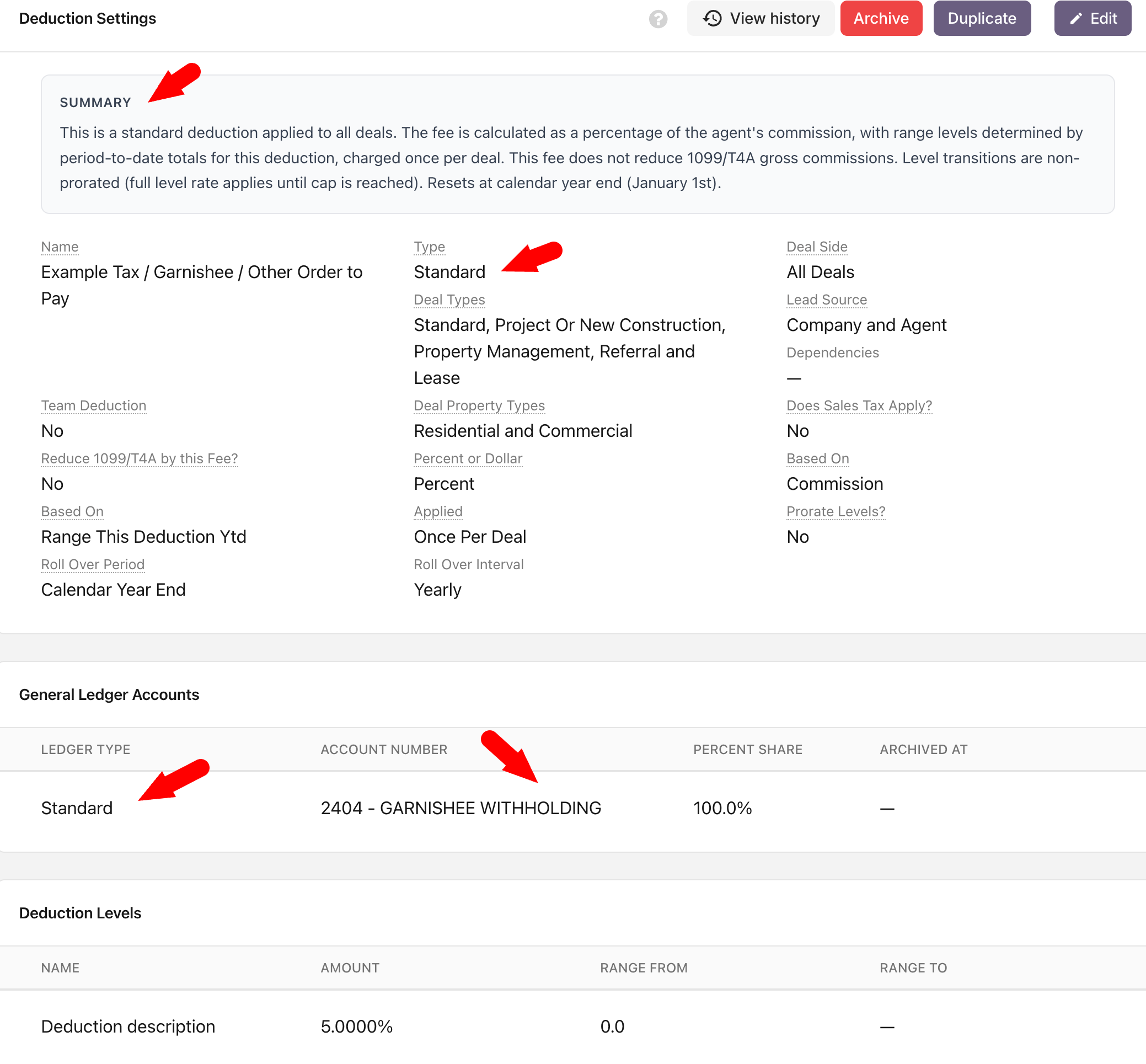Click the pencil icon in Edit button

1076,19
